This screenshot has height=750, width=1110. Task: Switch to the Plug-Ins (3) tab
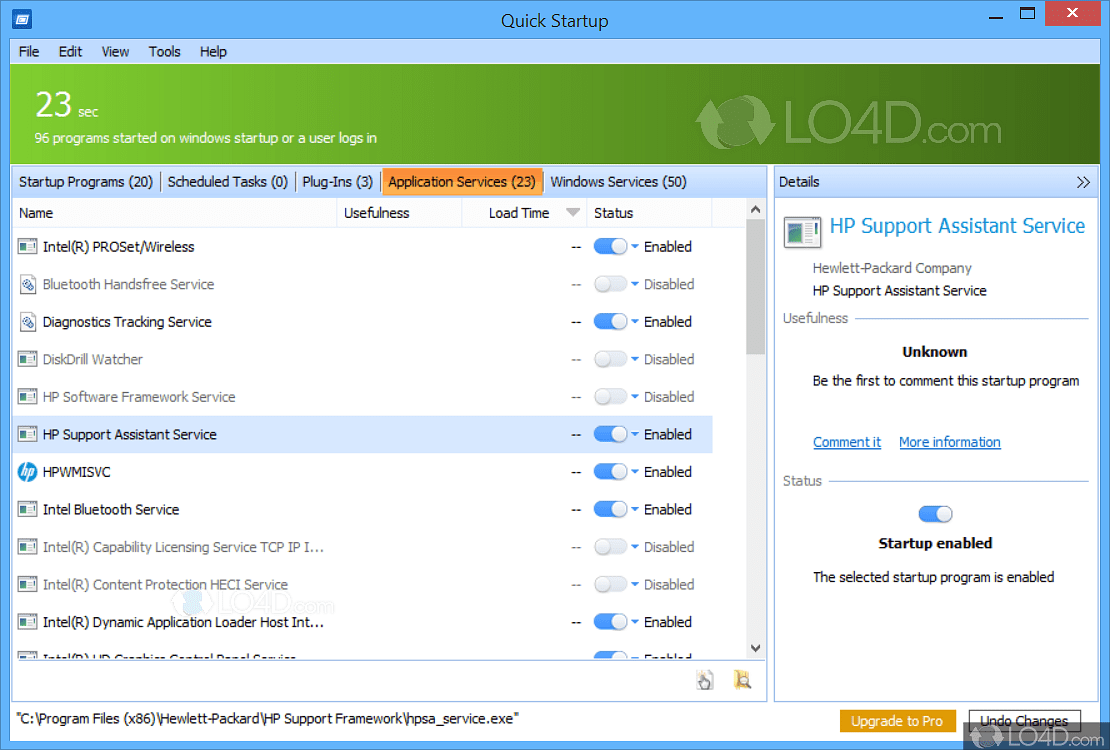click(x=338, y=182)
